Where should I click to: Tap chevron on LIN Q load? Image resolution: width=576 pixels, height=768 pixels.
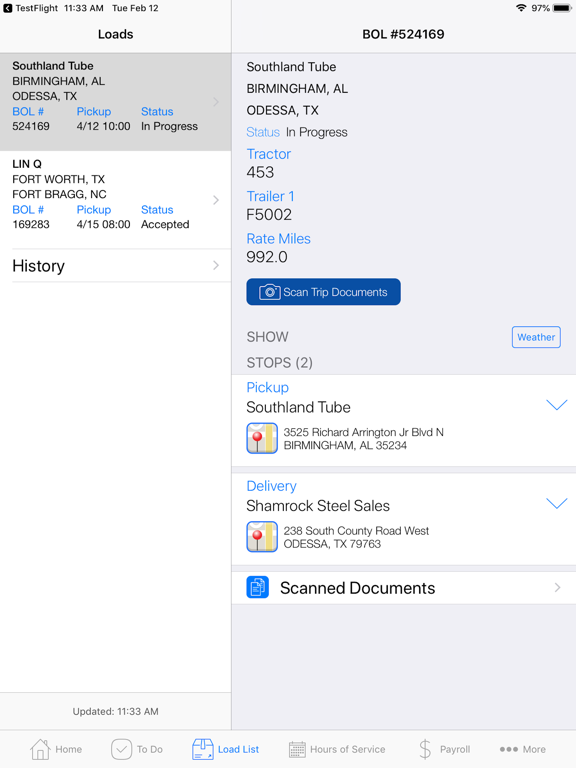pos(216,200)
